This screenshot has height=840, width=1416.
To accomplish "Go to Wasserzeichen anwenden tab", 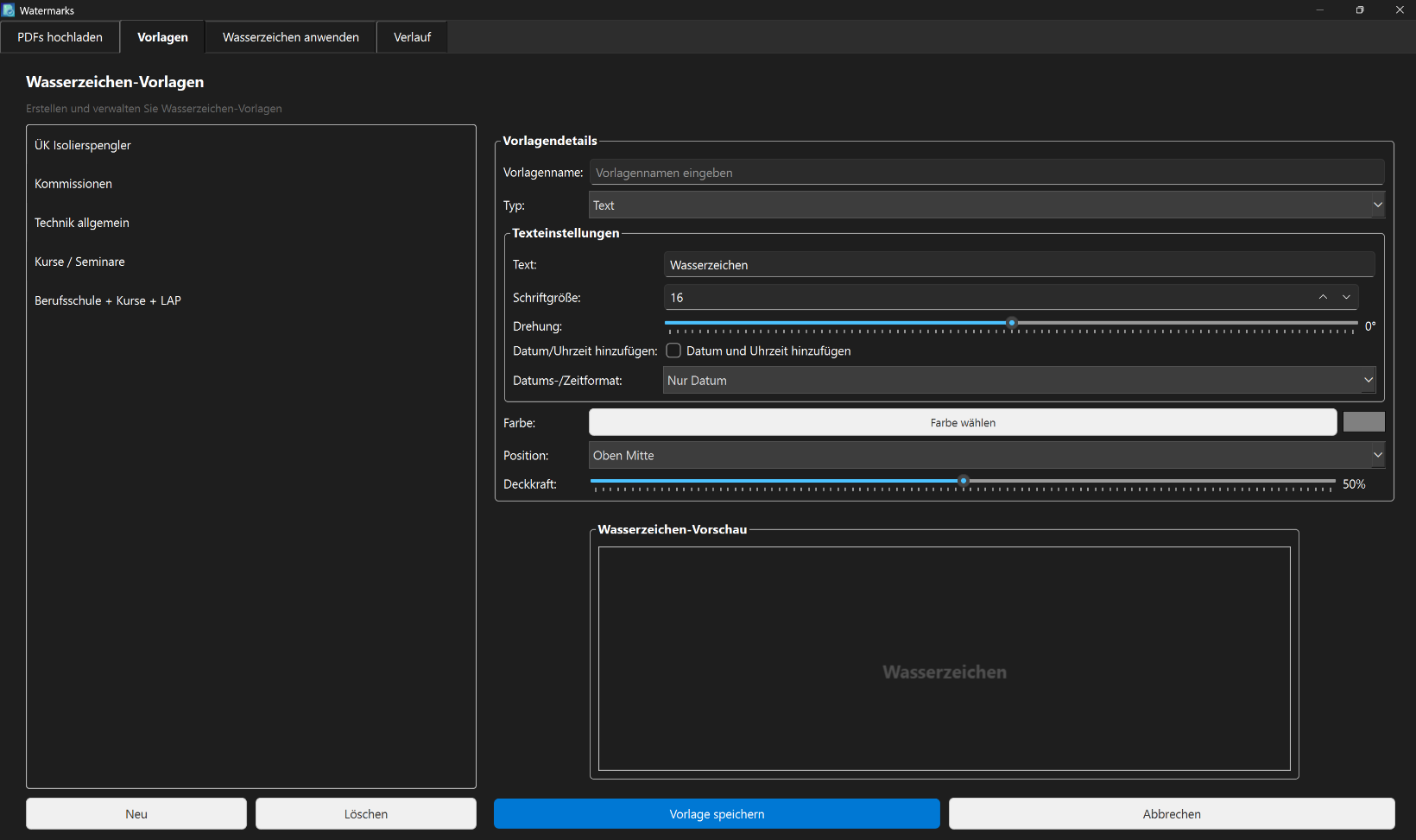I will [x=291, y=37].
